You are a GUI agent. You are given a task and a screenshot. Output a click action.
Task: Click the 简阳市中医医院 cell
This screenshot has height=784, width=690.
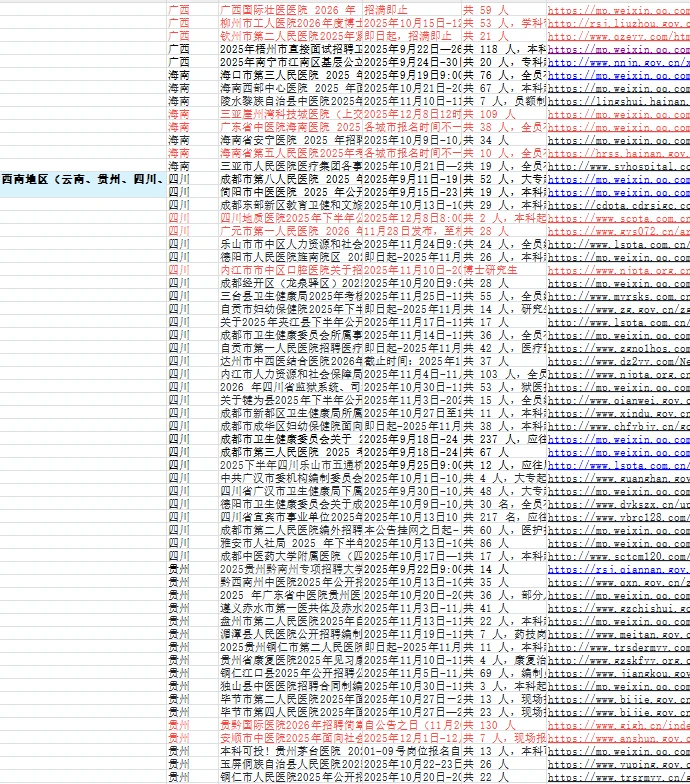point(291,192)
